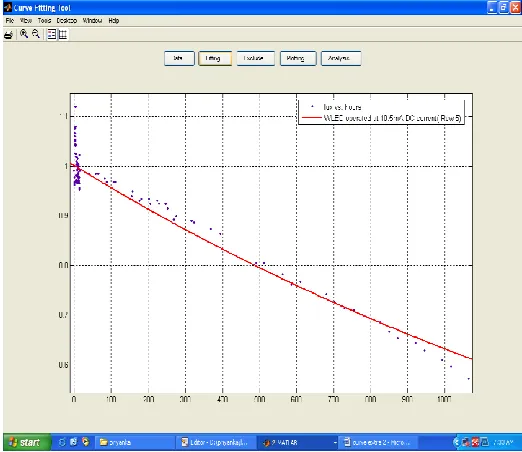Click the red system tray icon
The height and width of the screenshot is (452, 522).
475,442
